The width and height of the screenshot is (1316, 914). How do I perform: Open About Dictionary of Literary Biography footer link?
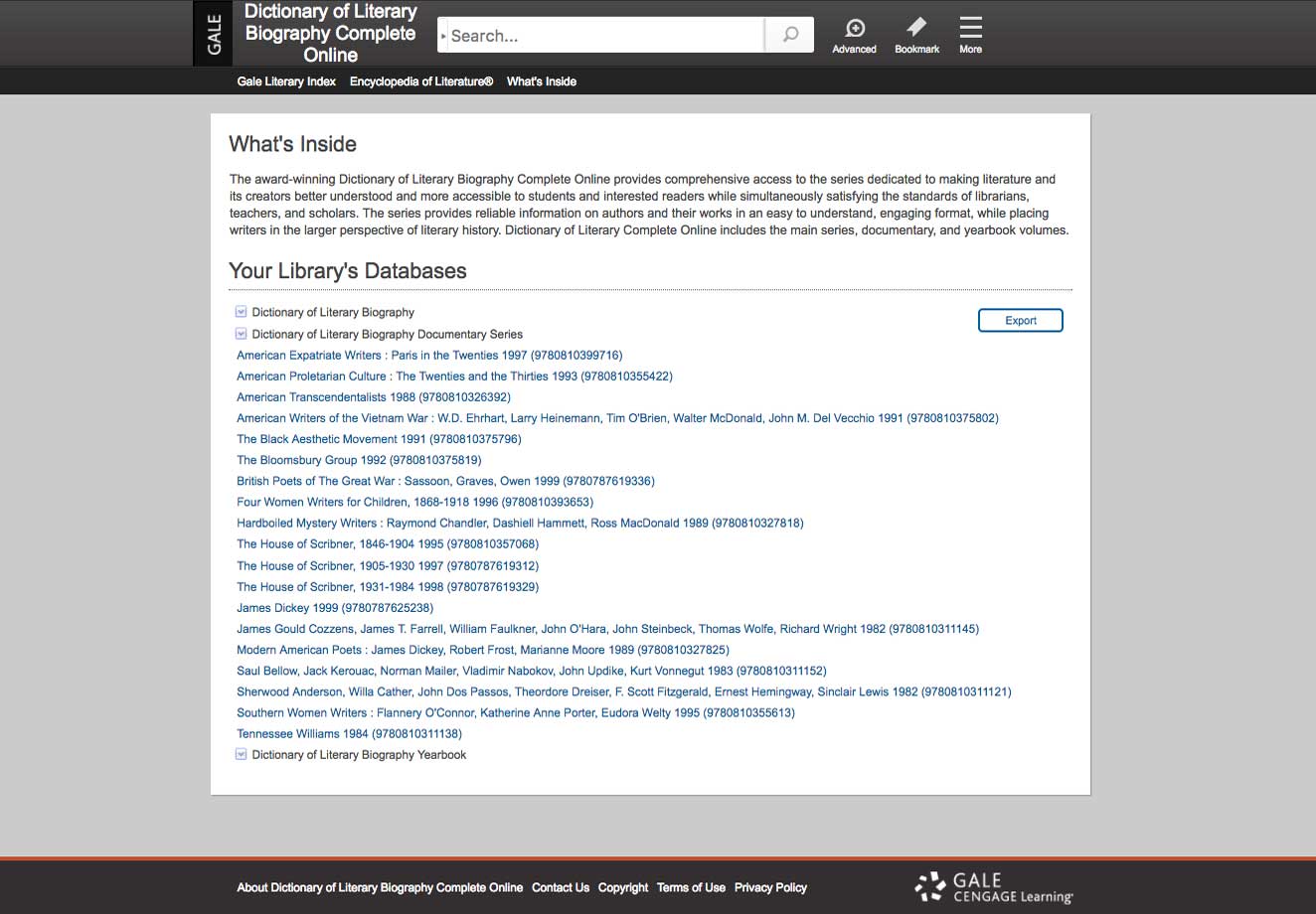point(380,887)
